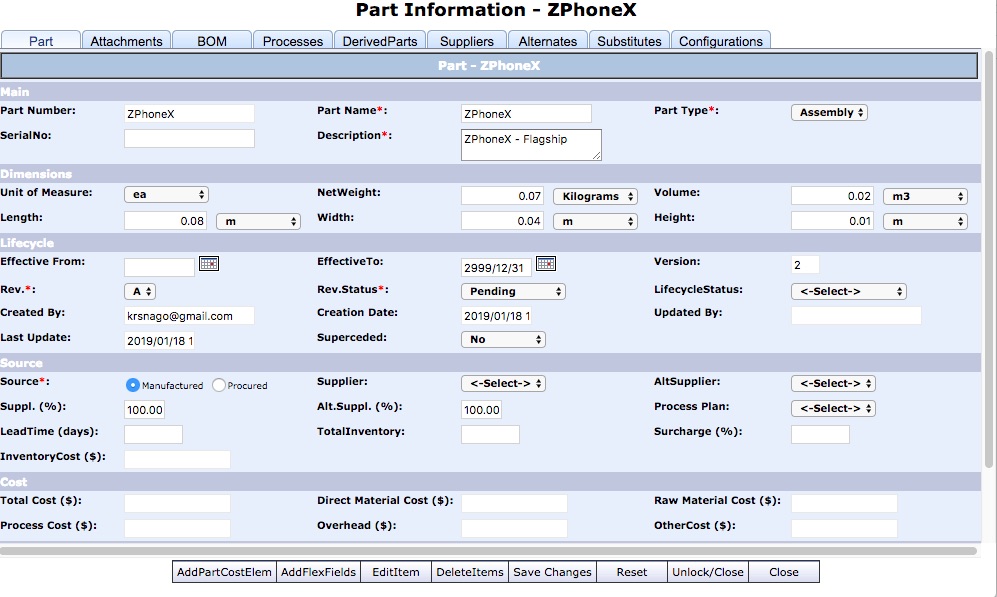Click the AddFlexFields button
997x597 pixels.
[x=316, y=571]
